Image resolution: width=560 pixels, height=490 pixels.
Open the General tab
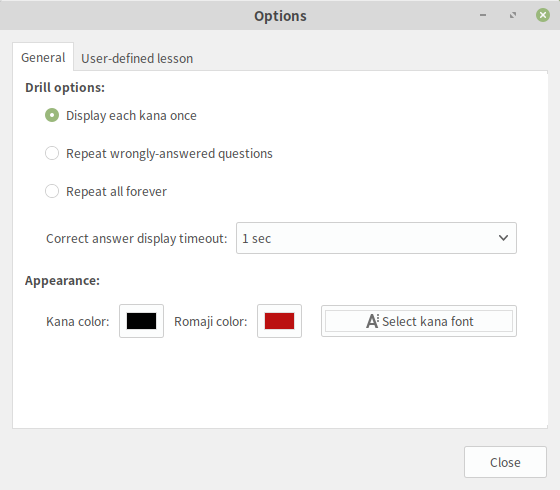click(43, 58)
